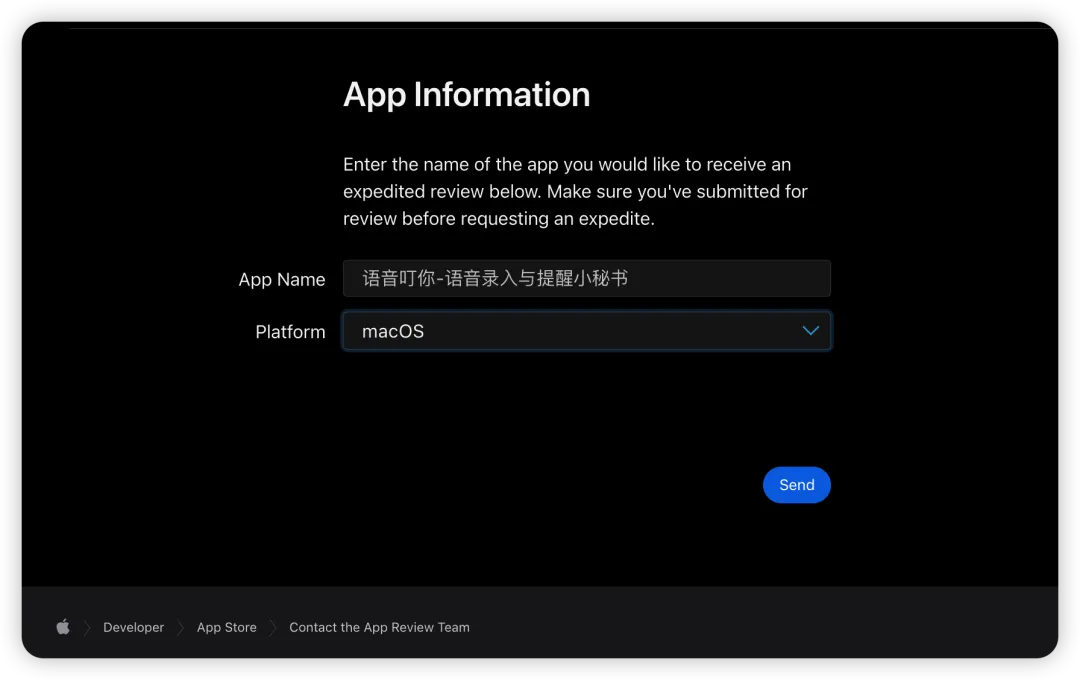Click the Platform label
1080x680 pixels.
(x=290, y=332)
